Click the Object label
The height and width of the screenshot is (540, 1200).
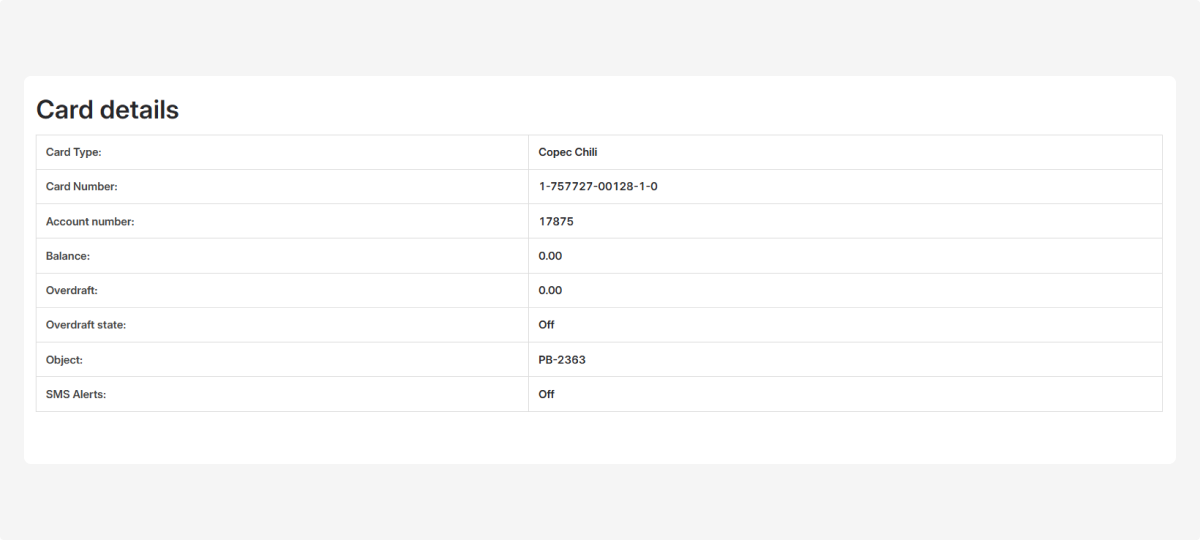[64, 360]
